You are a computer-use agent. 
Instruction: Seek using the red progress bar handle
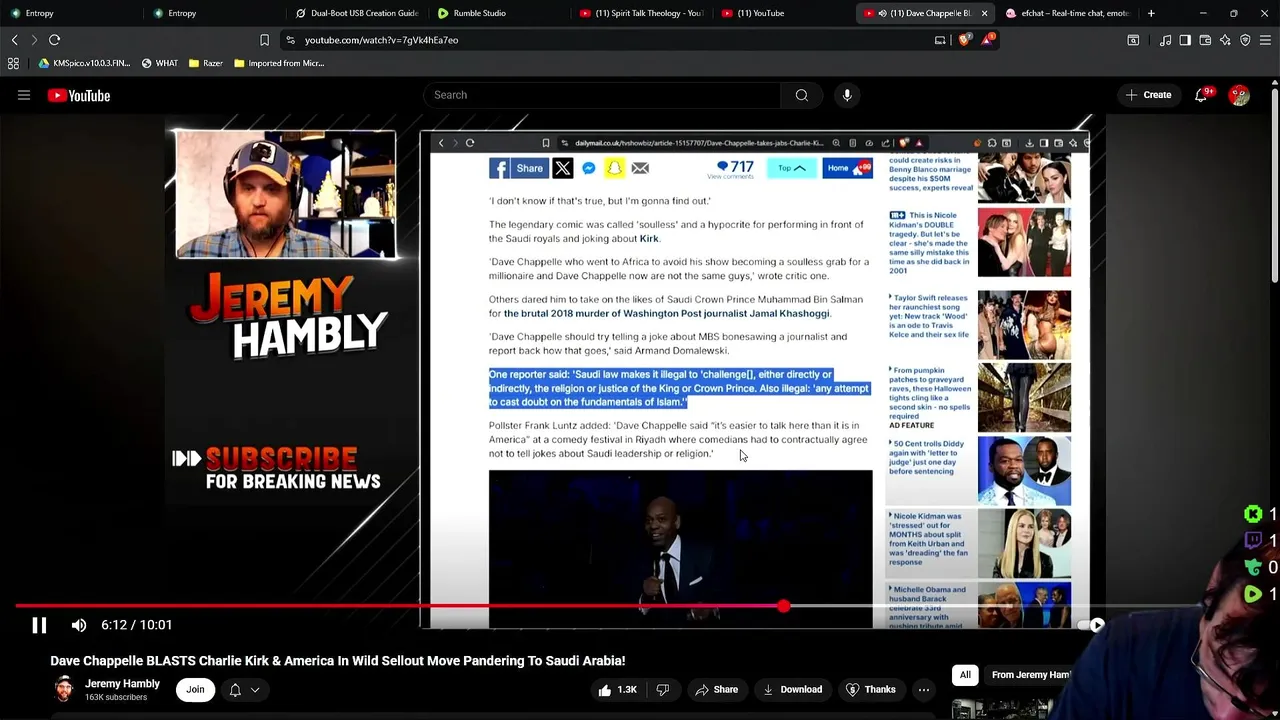click(x=783, y=606)
